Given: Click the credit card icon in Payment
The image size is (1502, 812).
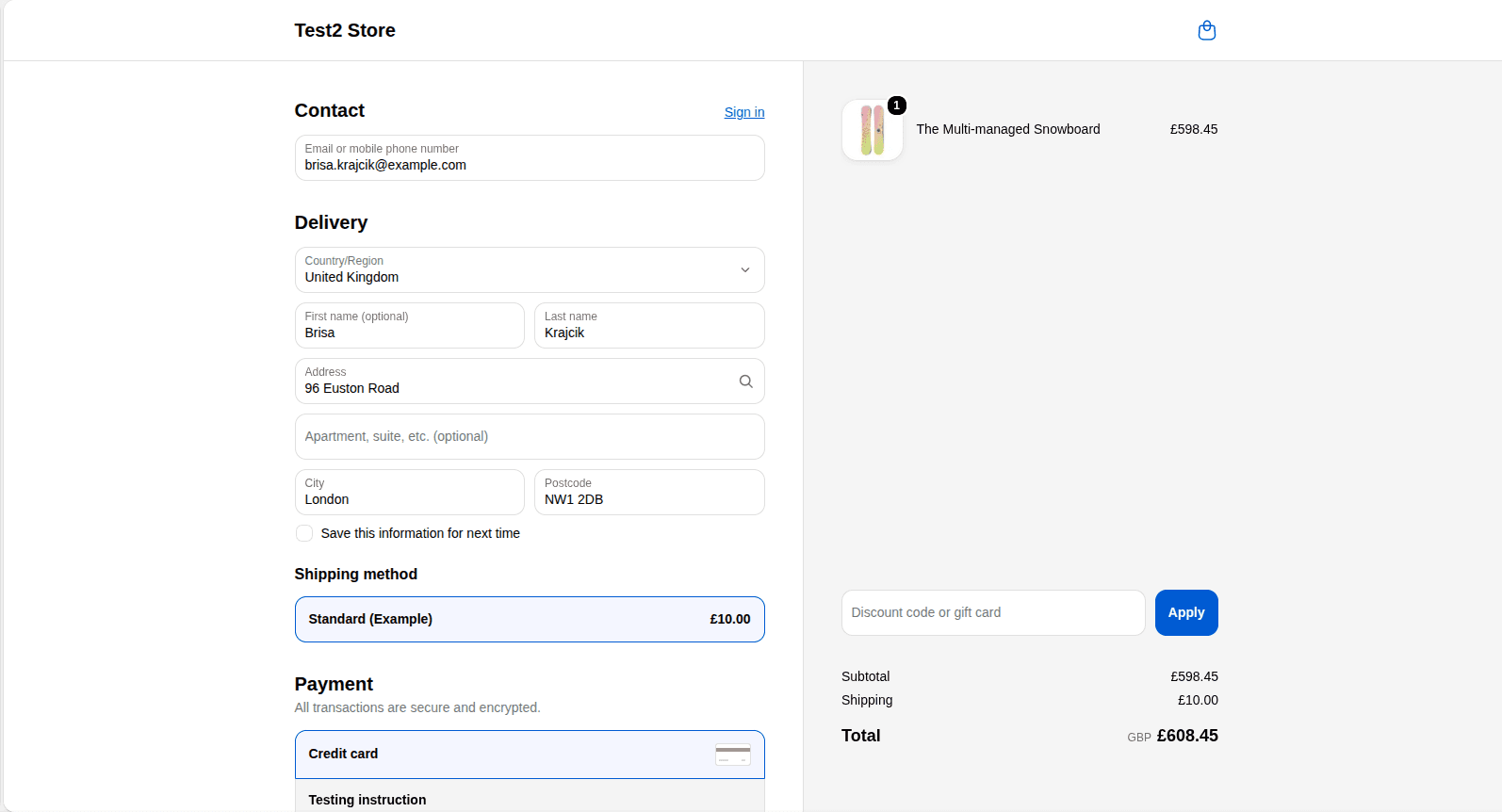Looking at the screenshot, I should tap(732, 755).
